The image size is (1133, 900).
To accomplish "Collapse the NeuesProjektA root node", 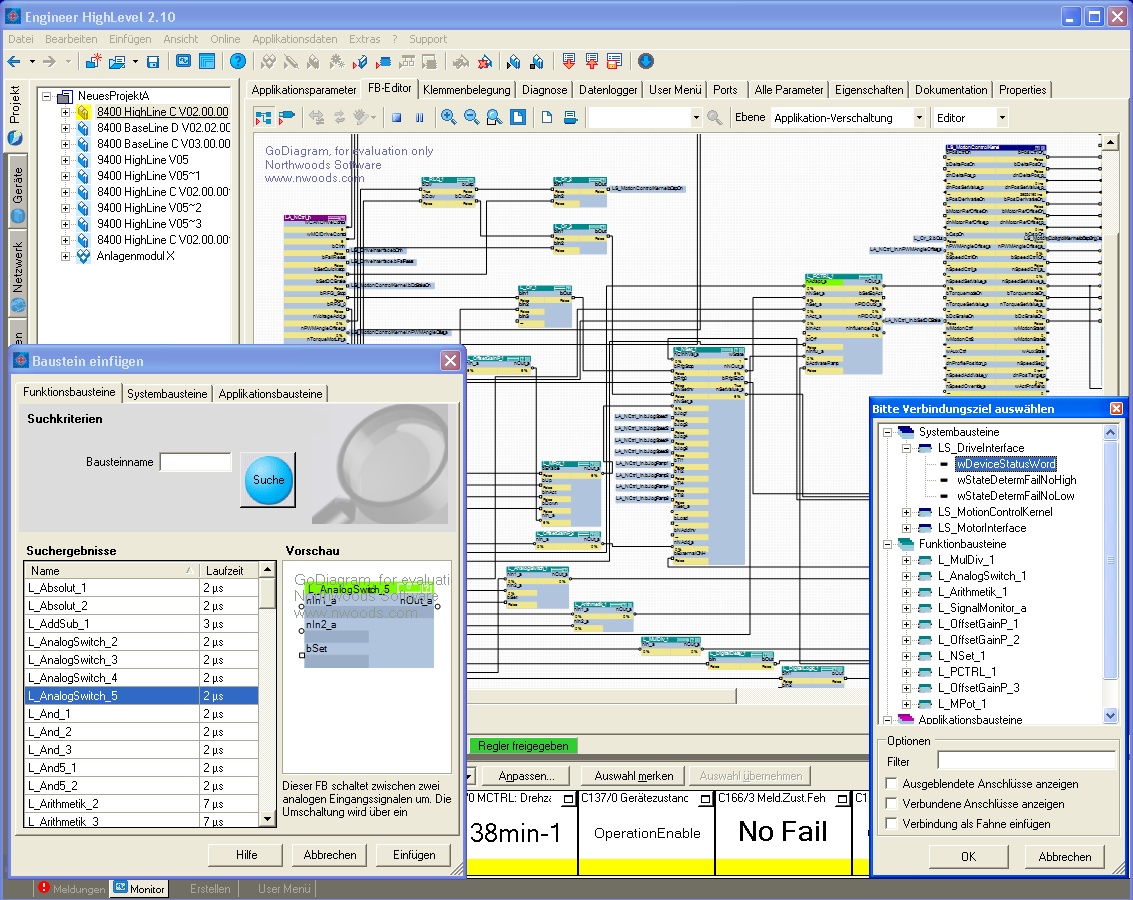I will (x=46, y=96).
